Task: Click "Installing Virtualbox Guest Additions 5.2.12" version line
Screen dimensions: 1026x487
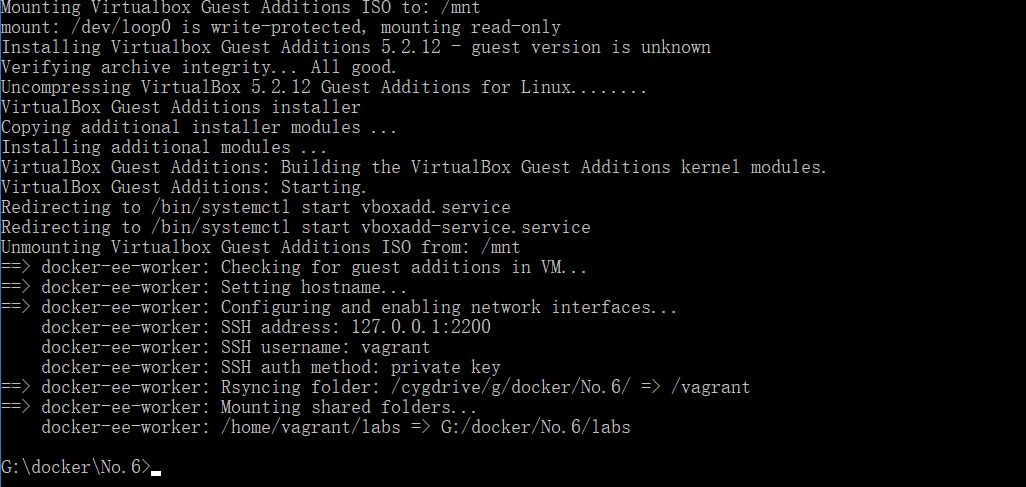Action: (x=356, y=47)
